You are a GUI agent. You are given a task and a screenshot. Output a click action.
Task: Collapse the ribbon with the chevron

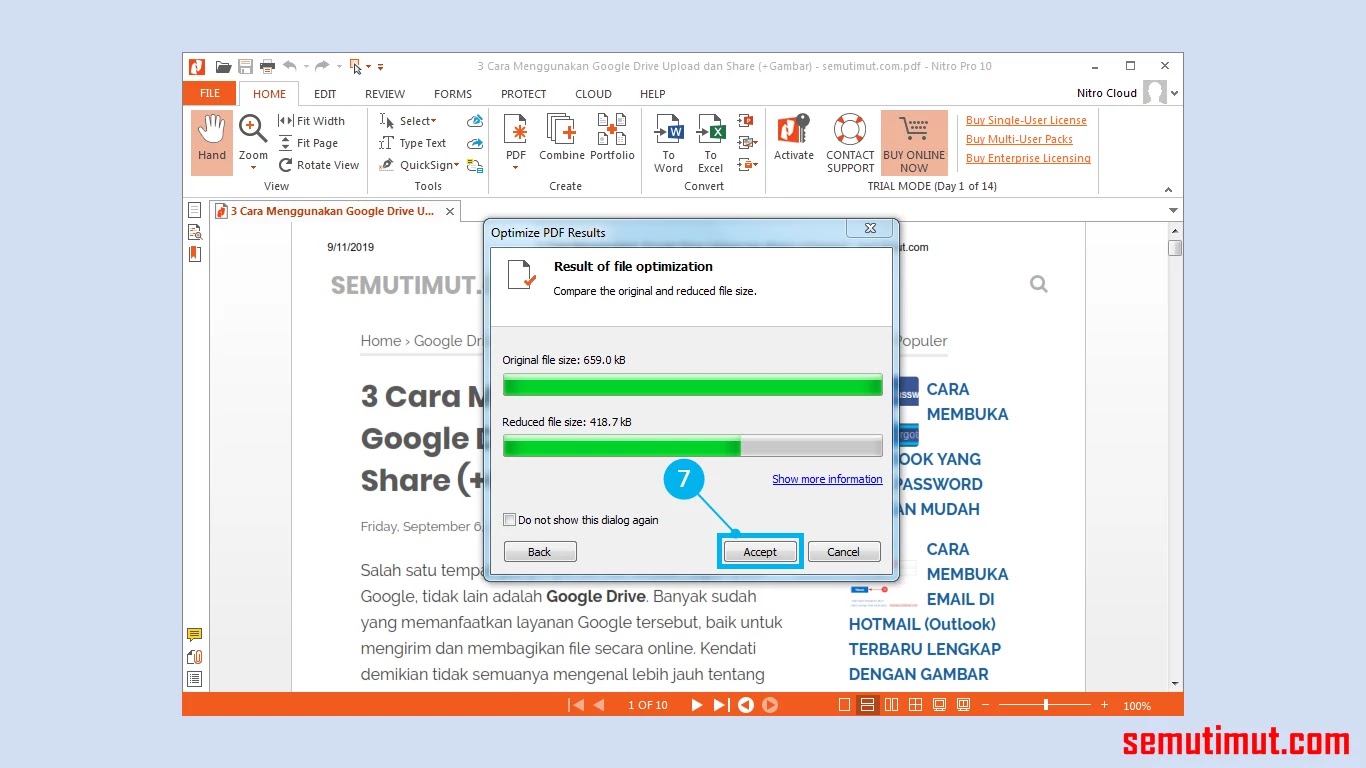(x=1168, y=189)
